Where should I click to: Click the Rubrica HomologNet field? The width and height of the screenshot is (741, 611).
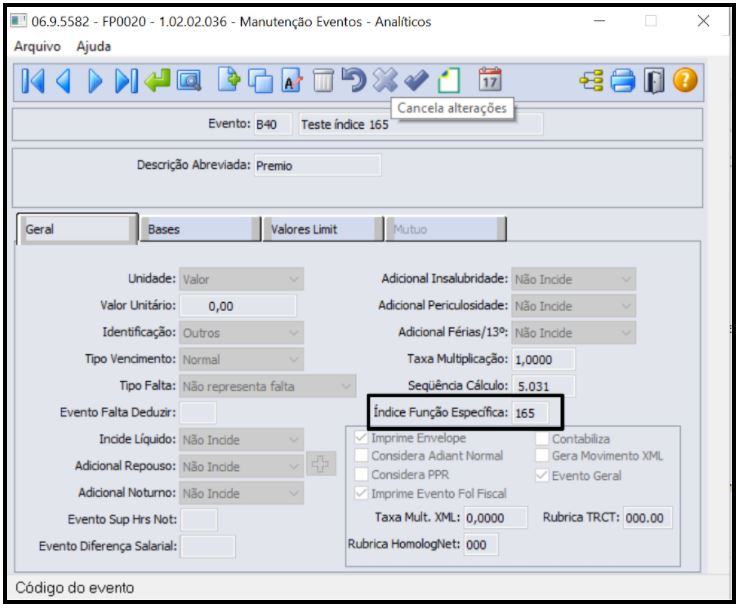[x=481, y=544]
